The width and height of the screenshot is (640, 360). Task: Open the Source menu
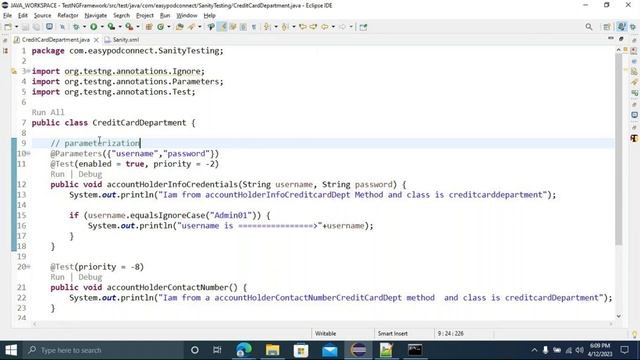pyautogui.click(x=42, y=16)
